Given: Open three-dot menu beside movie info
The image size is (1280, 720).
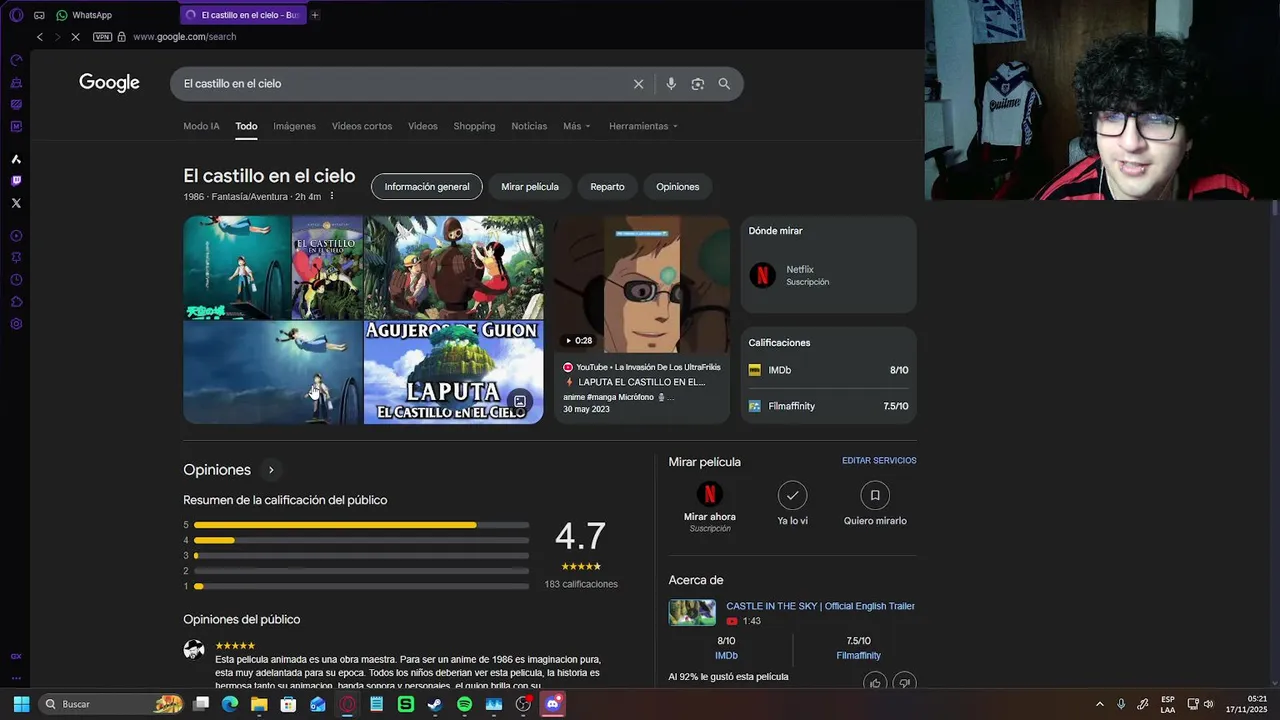Looking at the screenshot, I should 332,196.
